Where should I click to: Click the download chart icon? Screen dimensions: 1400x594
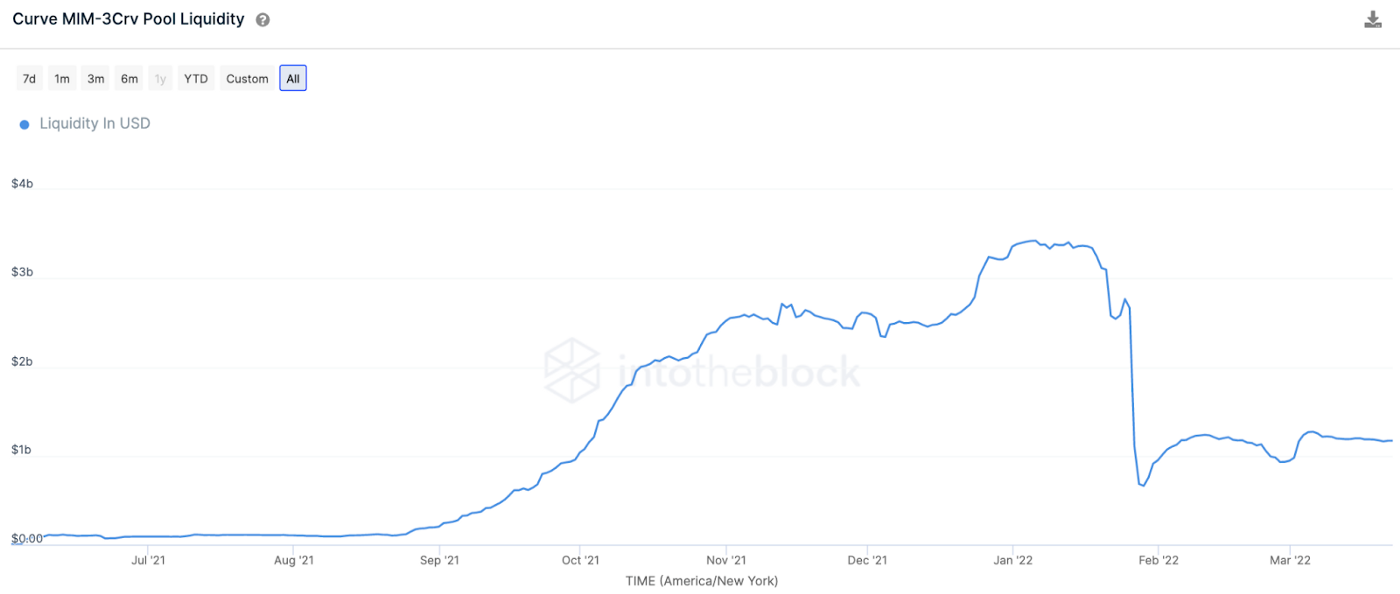coord(1373,20)
